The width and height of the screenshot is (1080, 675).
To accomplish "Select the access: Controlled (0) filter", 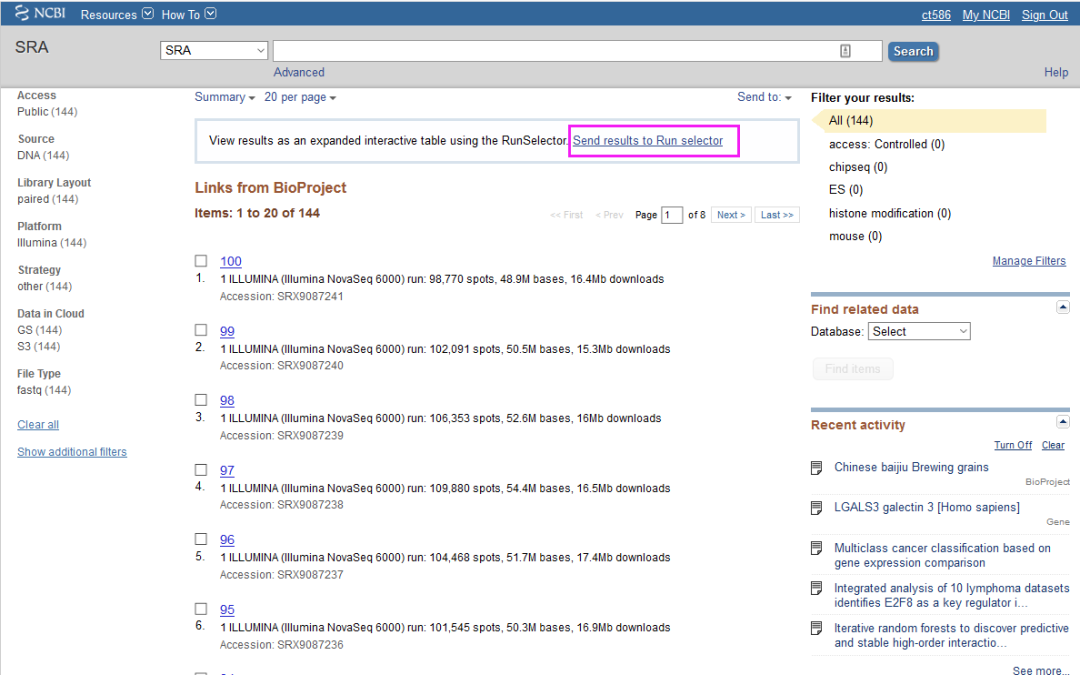I will tap(886, 144).
